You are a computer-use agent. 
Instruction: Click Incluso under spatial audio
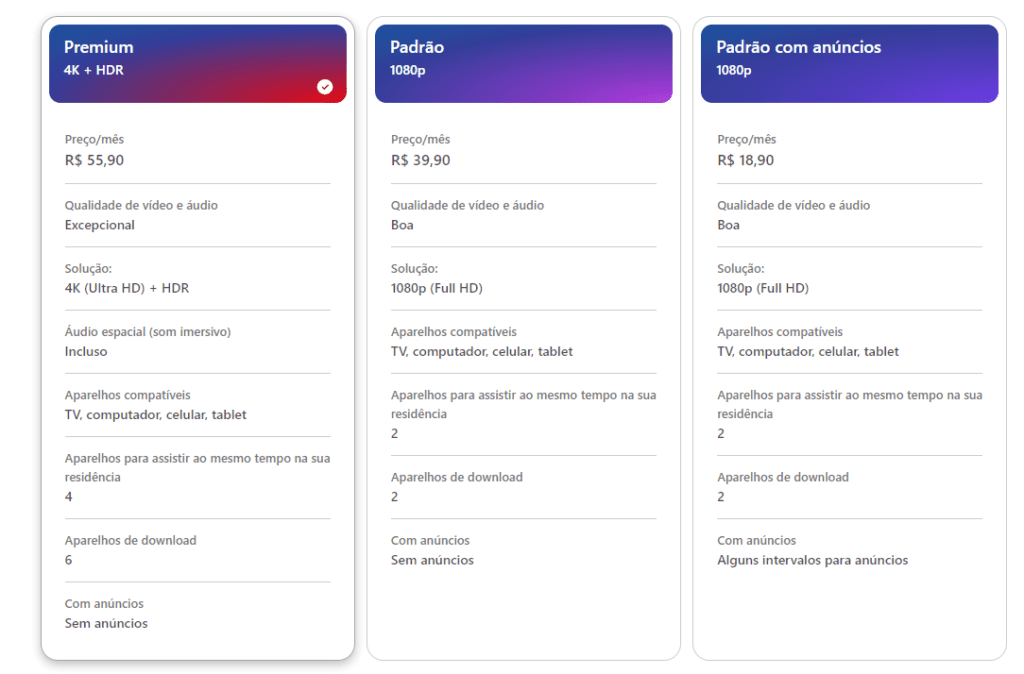click(x=86, y=352)
